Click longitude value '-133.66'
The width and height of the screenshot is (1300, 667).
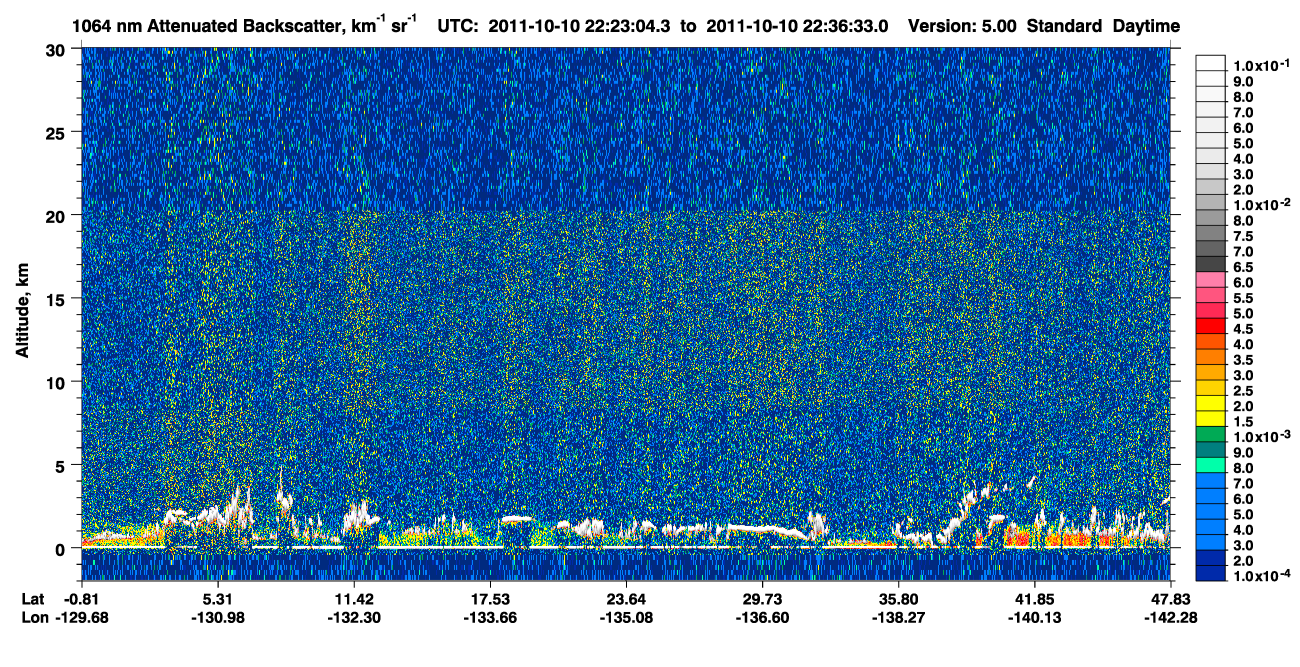coord(489,617)
